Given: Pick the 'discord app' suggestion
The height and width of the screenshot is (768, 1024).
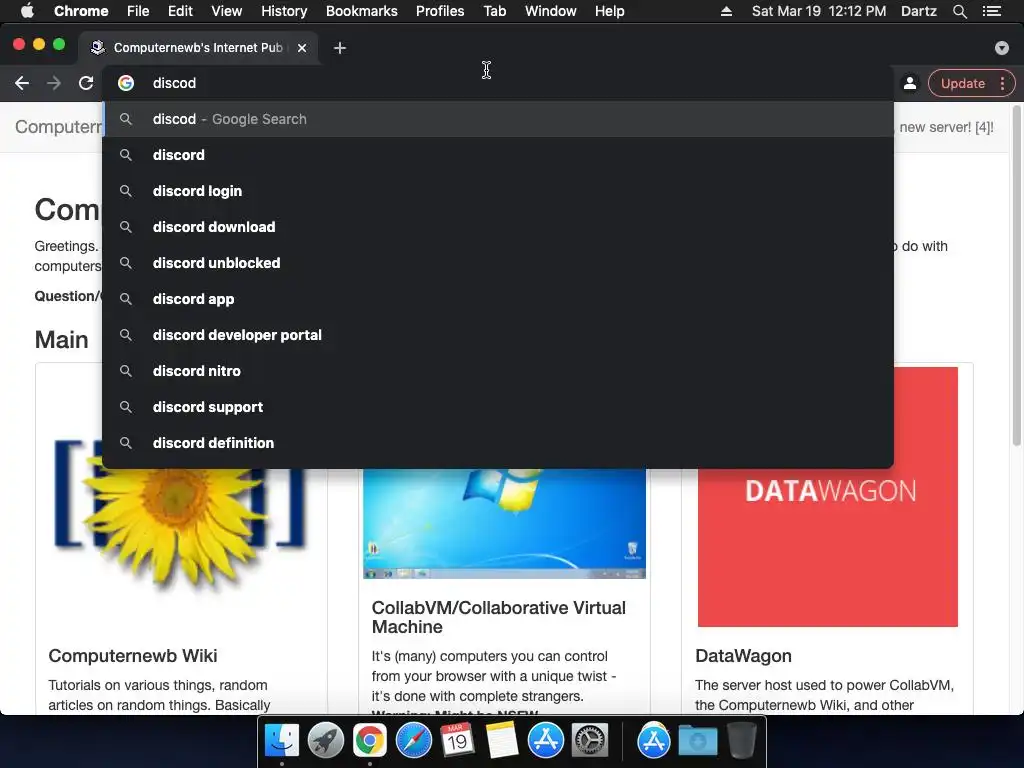Looking at the screenshot, I should (498, 298).
